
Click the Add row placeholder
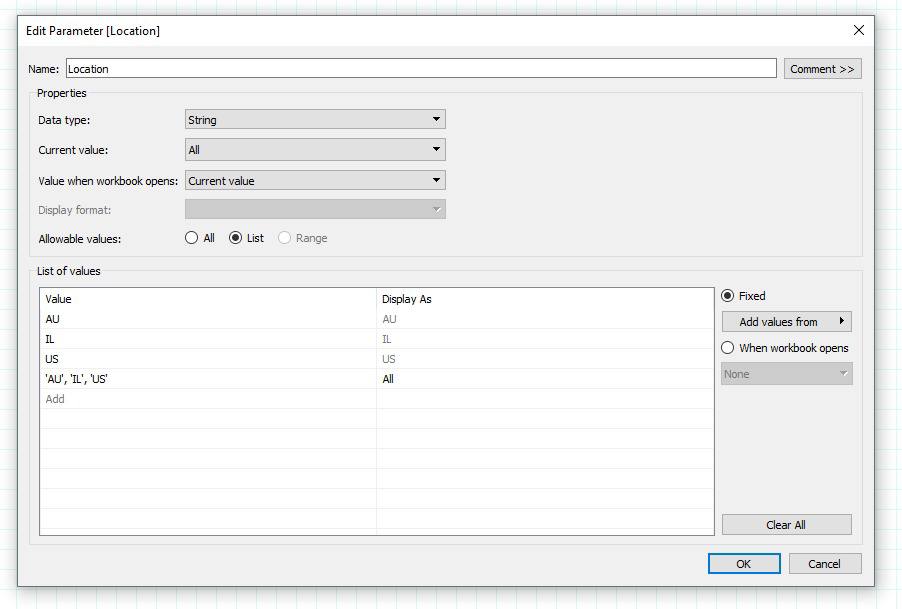tap(208, 399)
